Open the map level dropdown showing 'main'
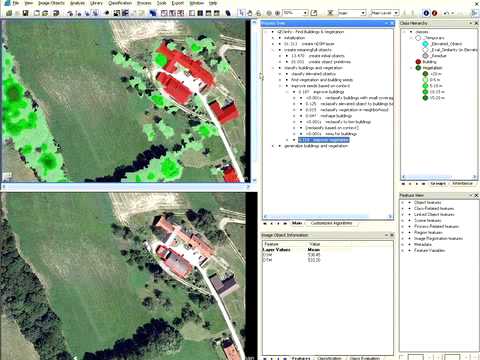480x360 pixels. 363,13
